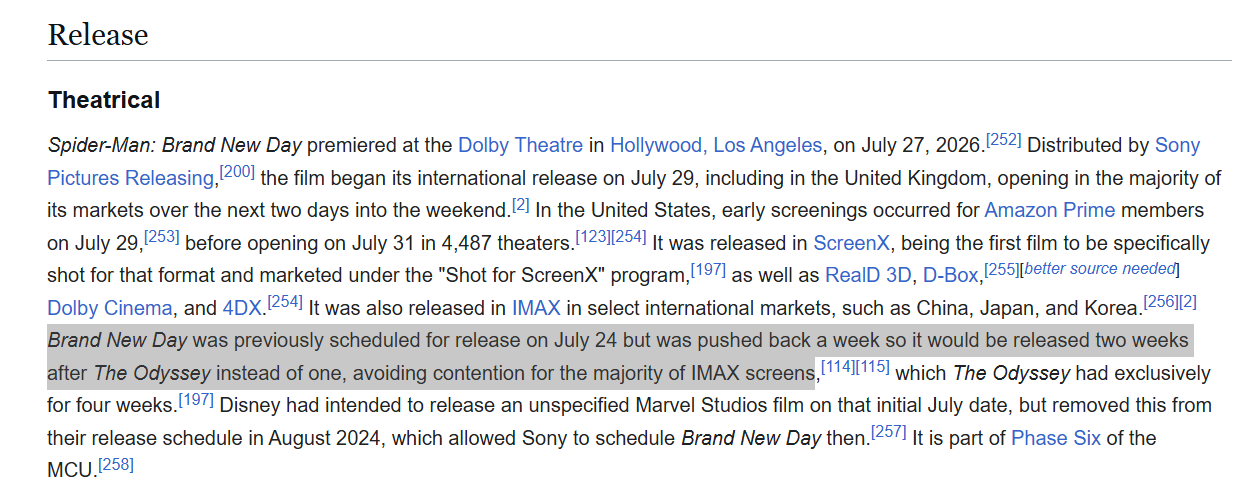Open the IMAX link
This screenshot has height=491, width=1238.
536,308
